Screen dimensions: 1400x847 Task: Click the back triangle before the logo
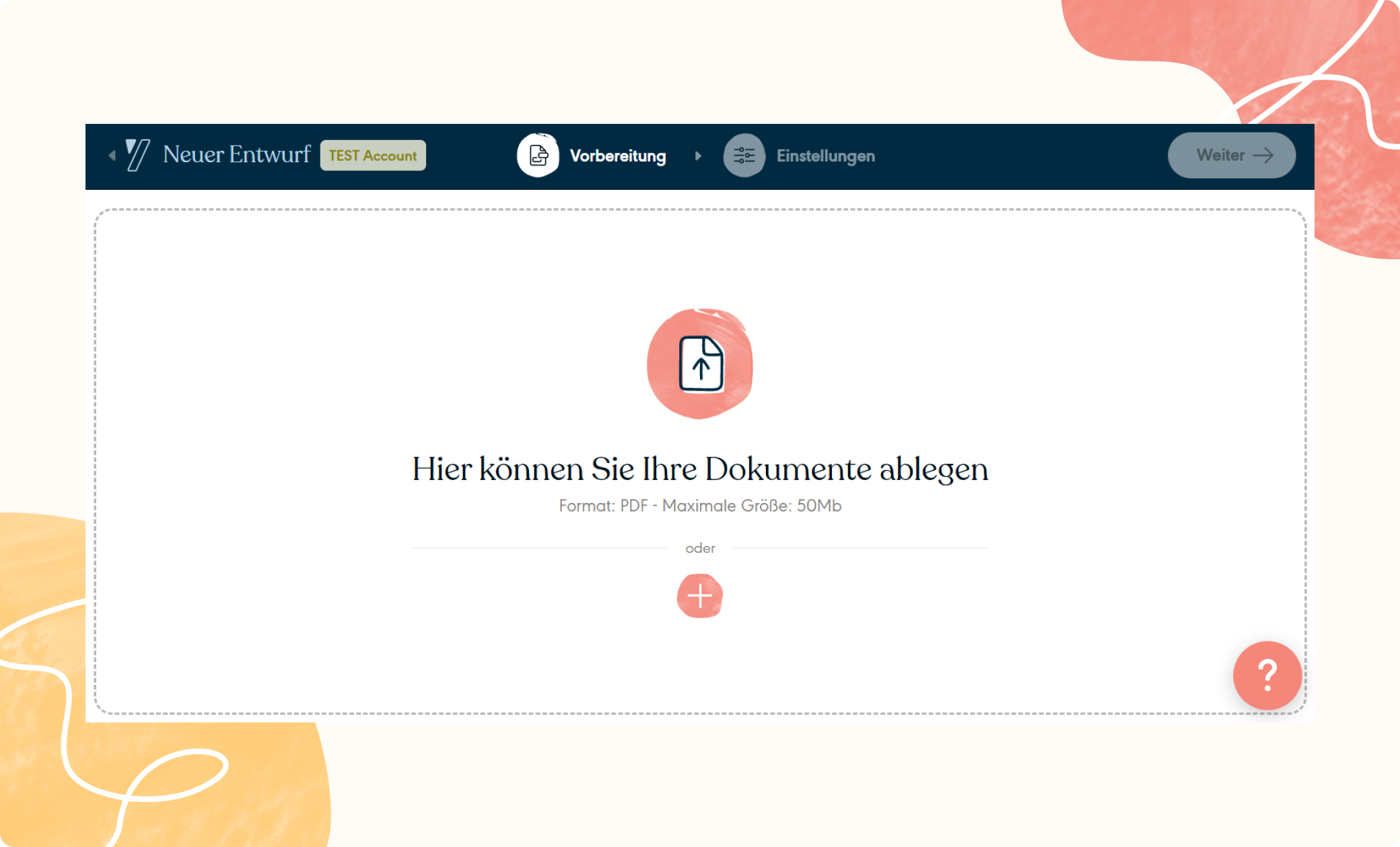112,156
